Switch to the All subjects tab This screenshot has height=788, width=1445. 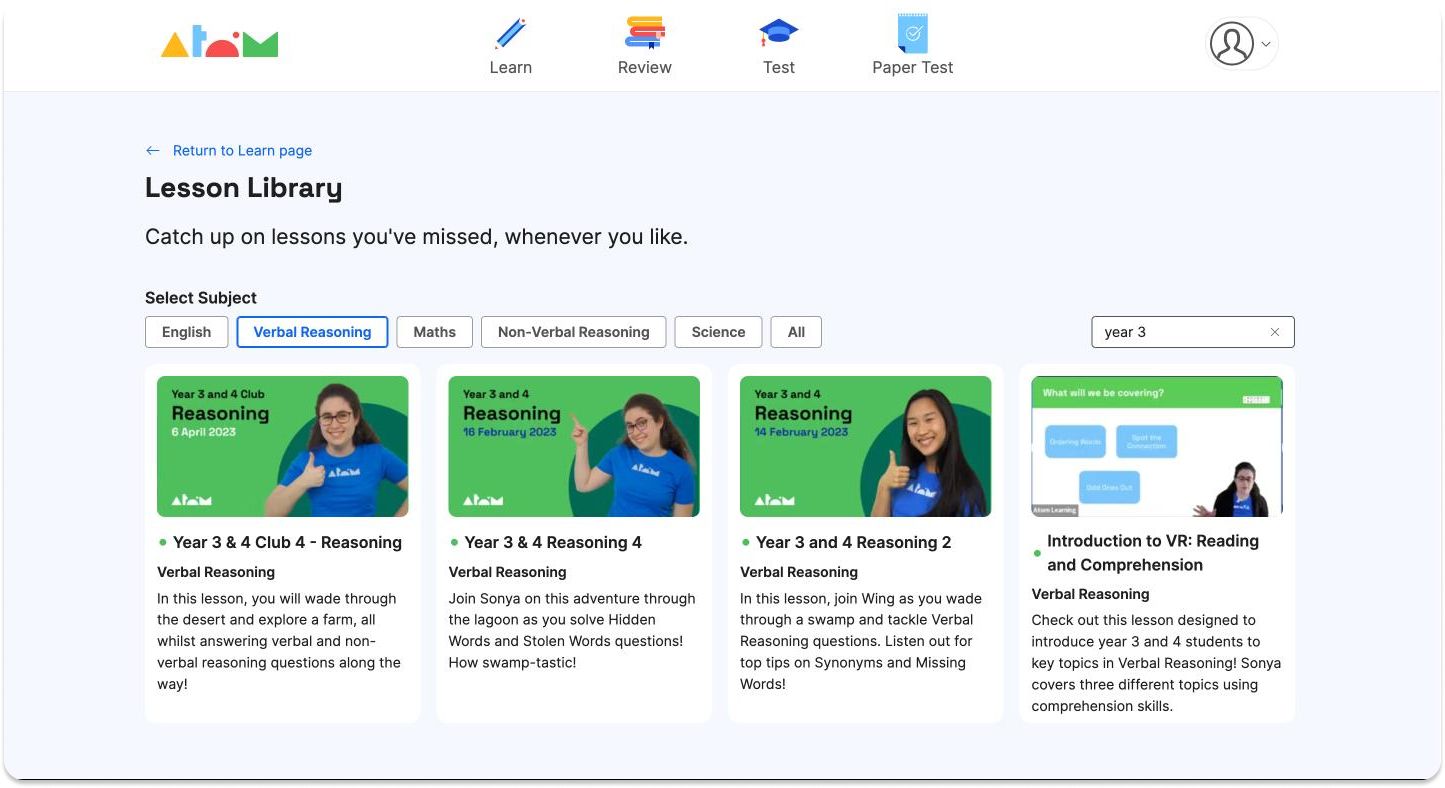(796, 331)
